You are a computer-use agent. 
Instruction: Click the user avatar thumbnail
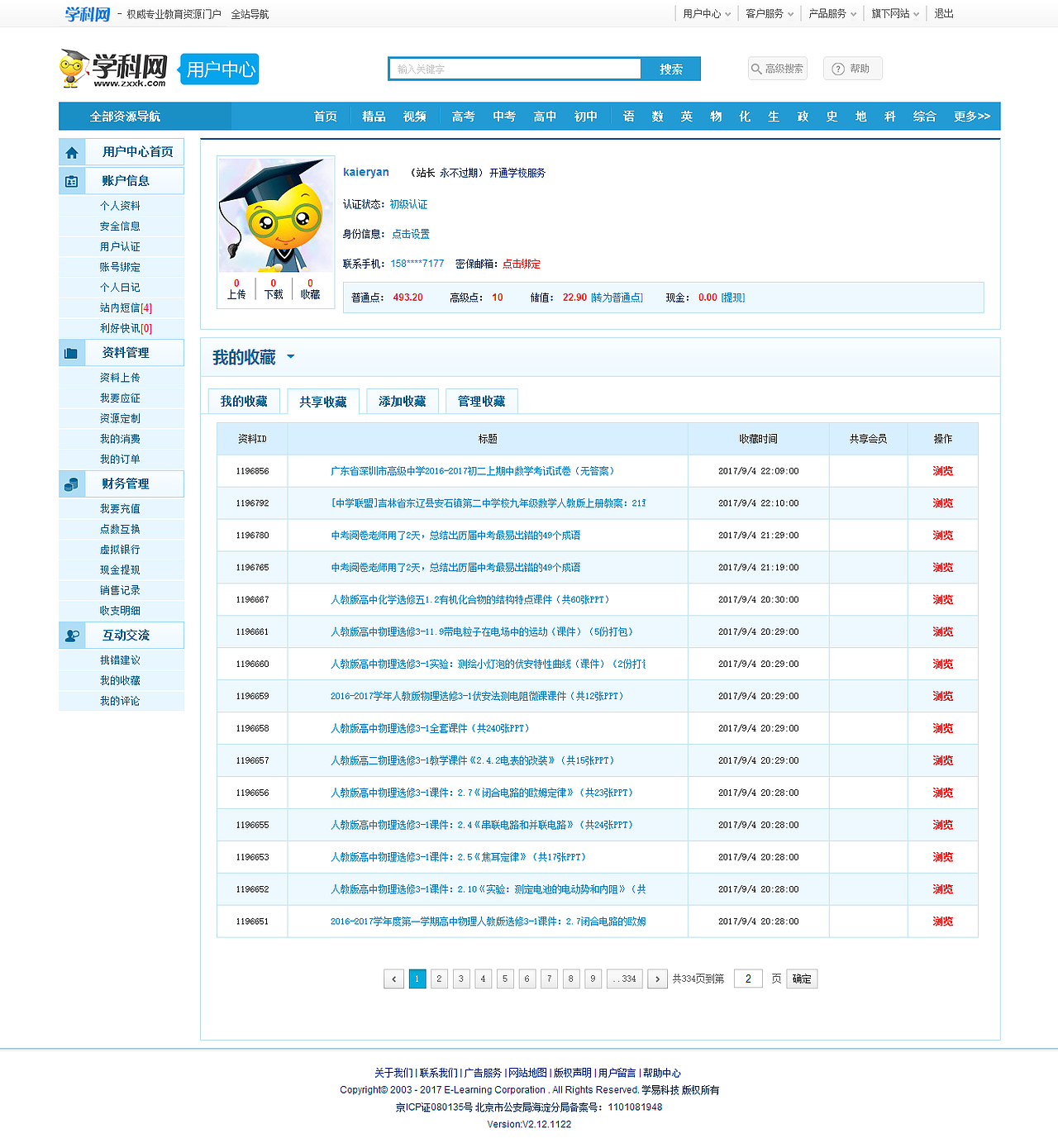[275, 215]
